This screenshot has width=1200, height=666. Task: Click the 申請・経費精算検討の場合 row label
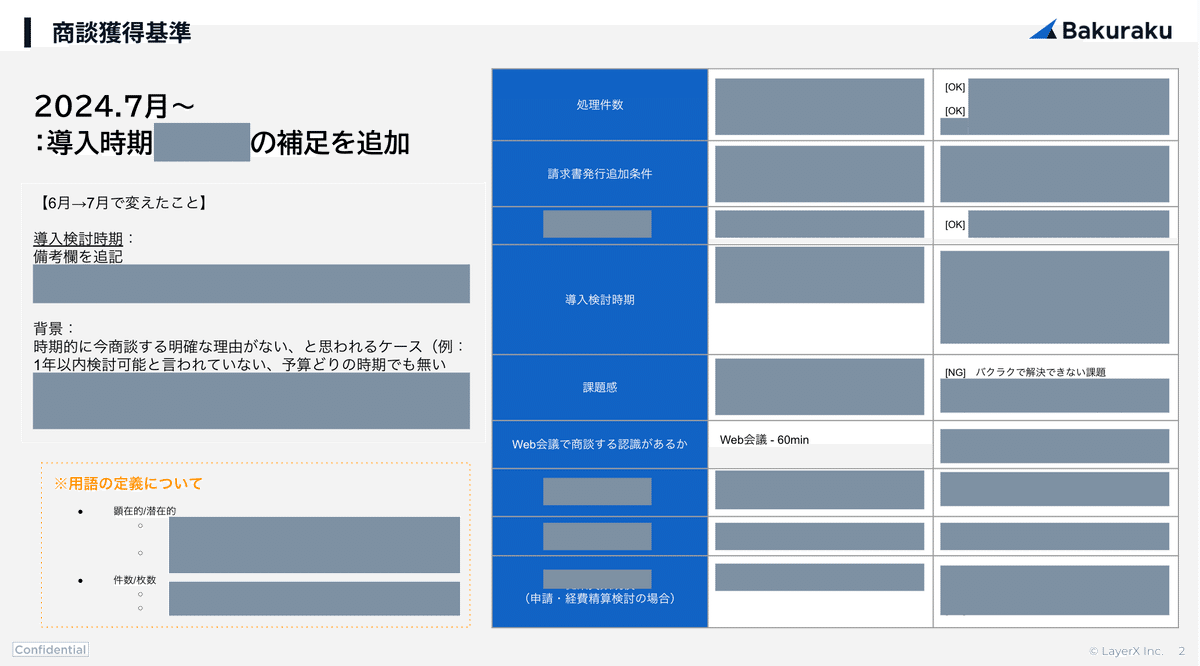pyautogui.click(x=599, y=597)
